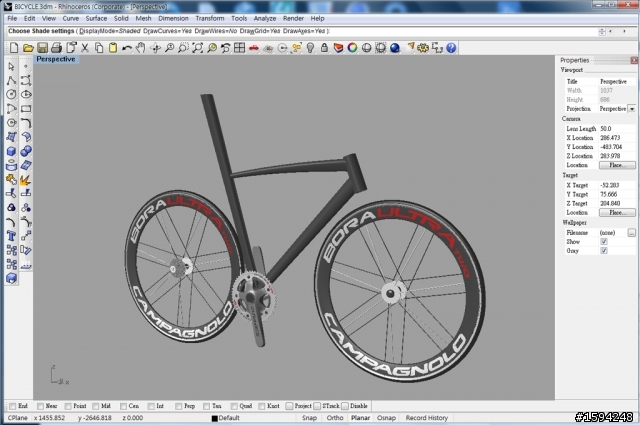
Task: Click the Place button for camera location
Action: point(616,164)
